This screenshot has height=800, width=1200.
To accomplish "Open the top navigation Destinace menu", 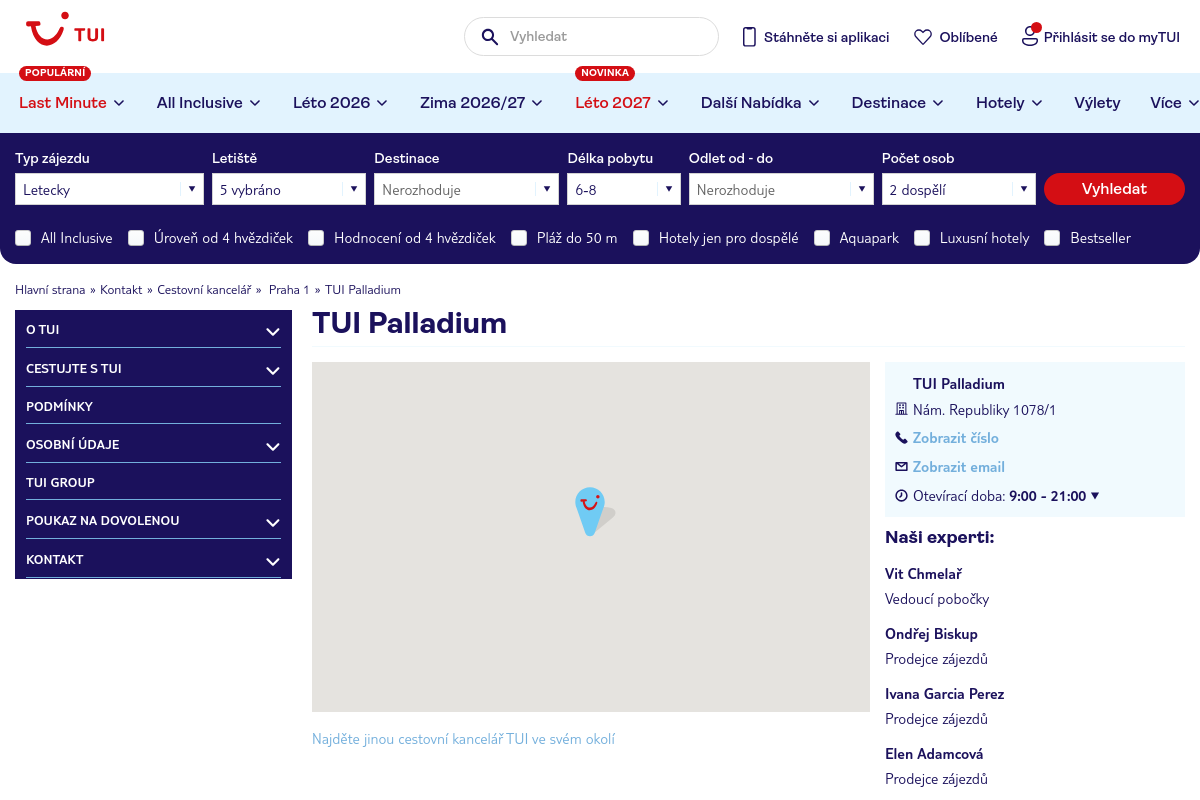I will [x=897, y=103].
